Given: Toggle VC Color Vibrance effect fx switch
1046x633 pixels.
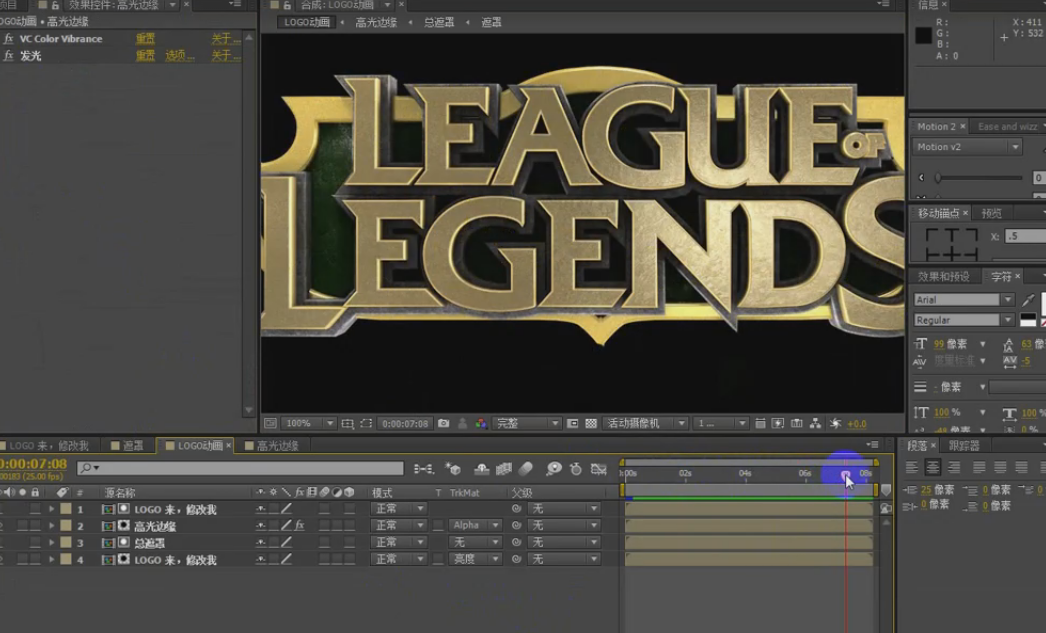Looking at the screenshot, I should point(8,39).
